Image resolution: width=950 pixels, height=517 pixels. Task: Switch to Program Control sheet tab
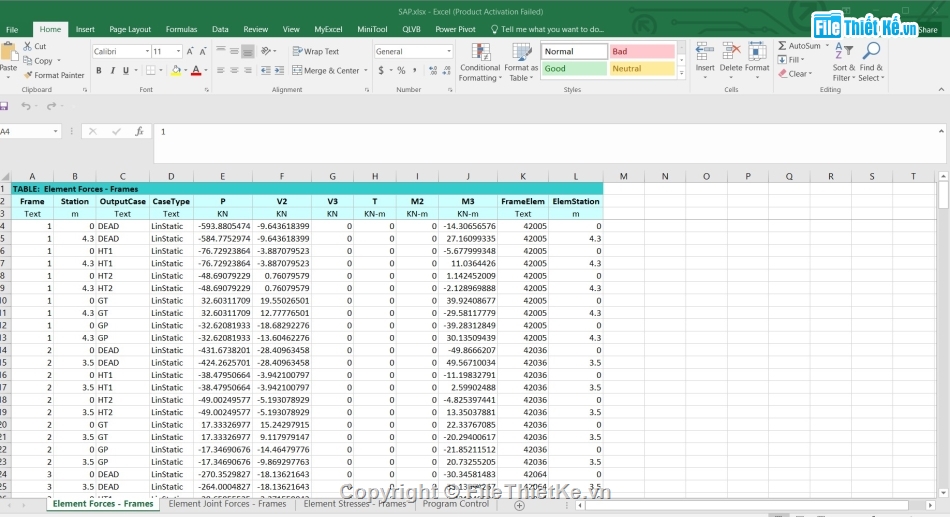pos(456,504)
